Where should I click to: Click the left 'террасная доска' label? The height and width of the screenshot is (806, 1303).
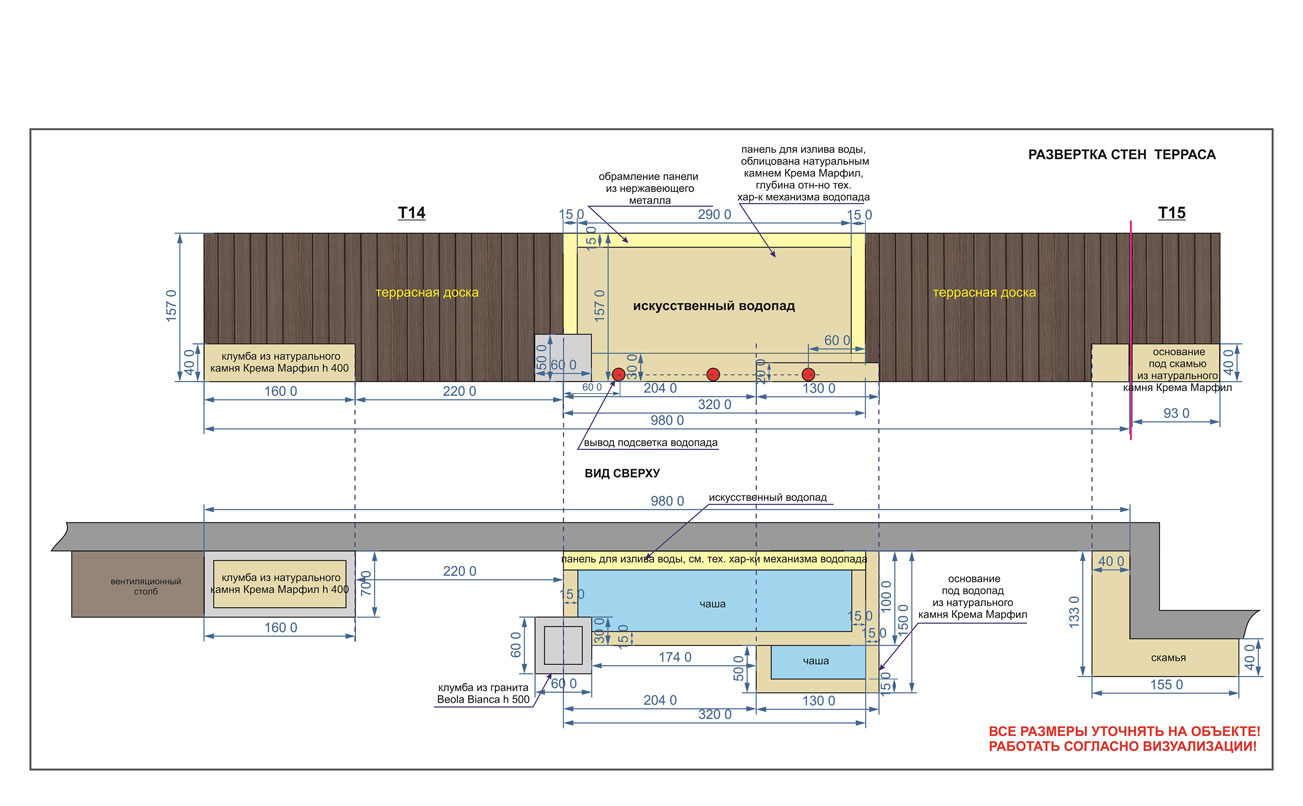[427, 293]
